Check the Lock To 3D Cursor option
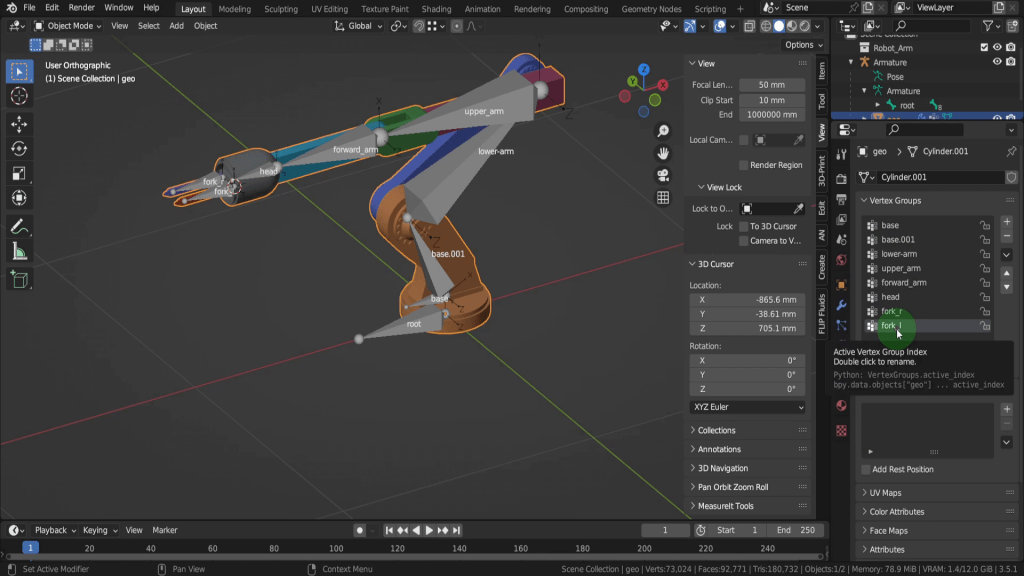 point(744,227)
